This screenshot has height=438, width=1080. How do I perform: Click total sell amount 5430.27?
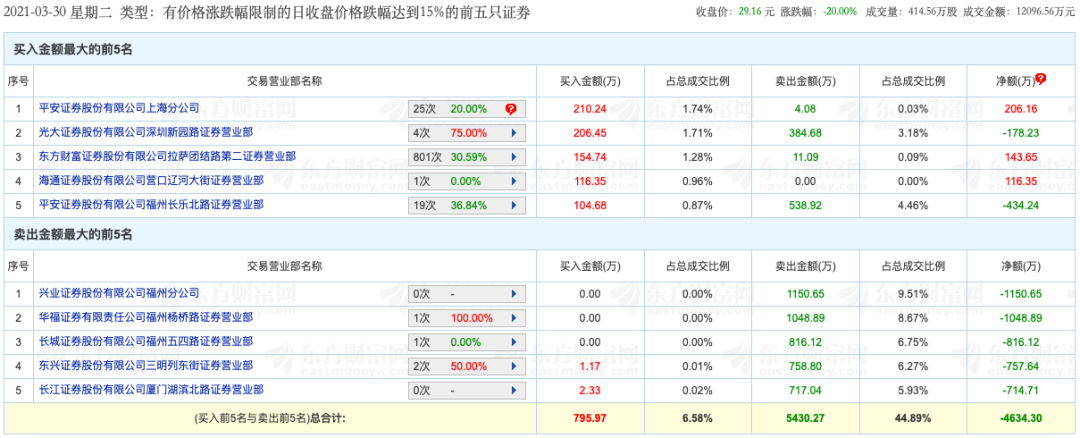(804, 417)
